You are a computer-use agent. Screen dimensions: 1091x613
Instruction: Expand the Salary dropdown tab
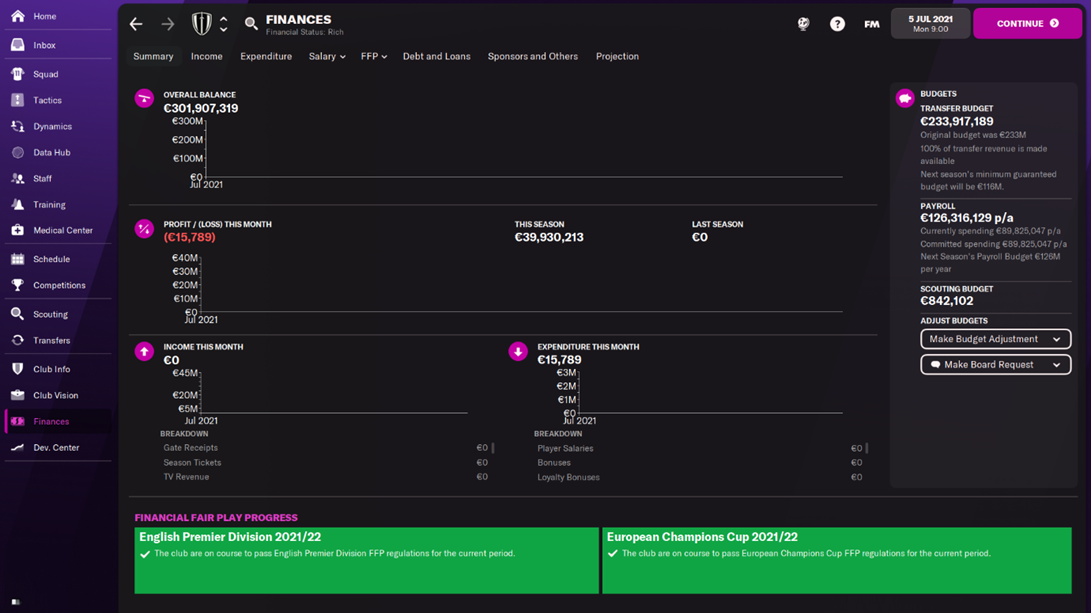click(326, 57)
